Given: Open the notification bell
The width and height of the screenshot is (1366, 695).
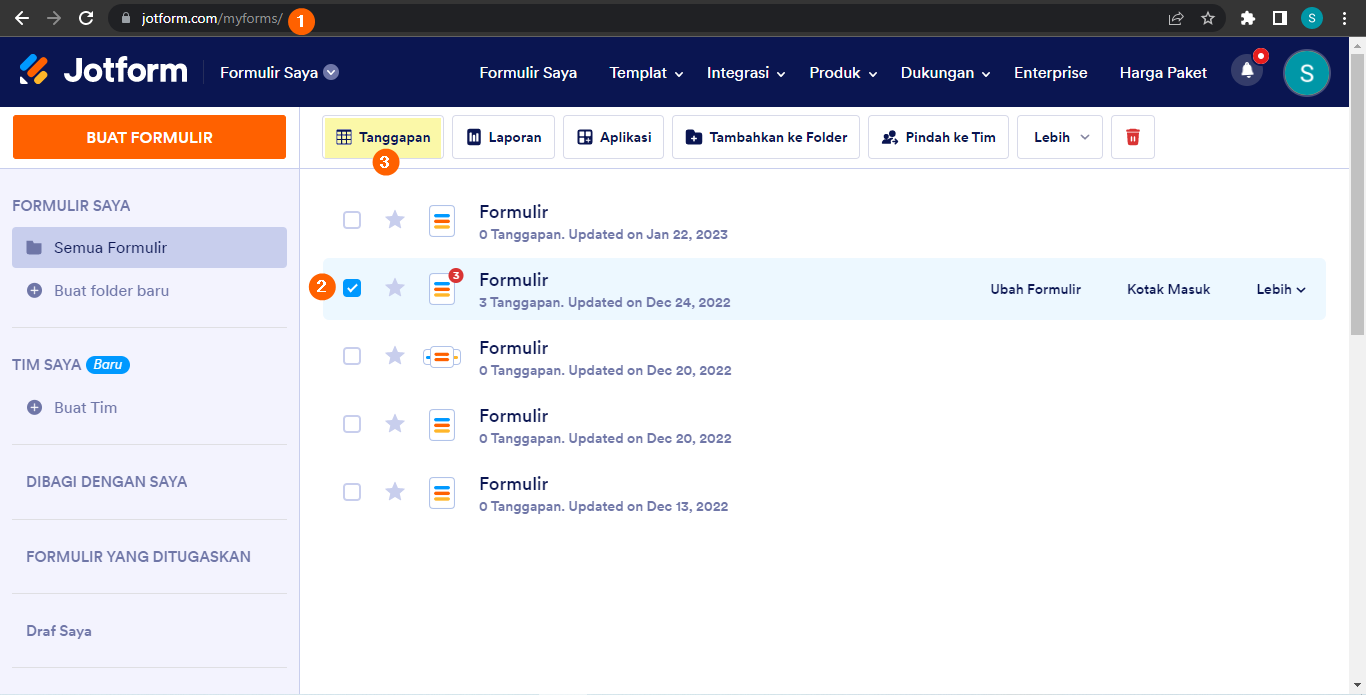Looking at the screenshot, I should click(1246, 71).
